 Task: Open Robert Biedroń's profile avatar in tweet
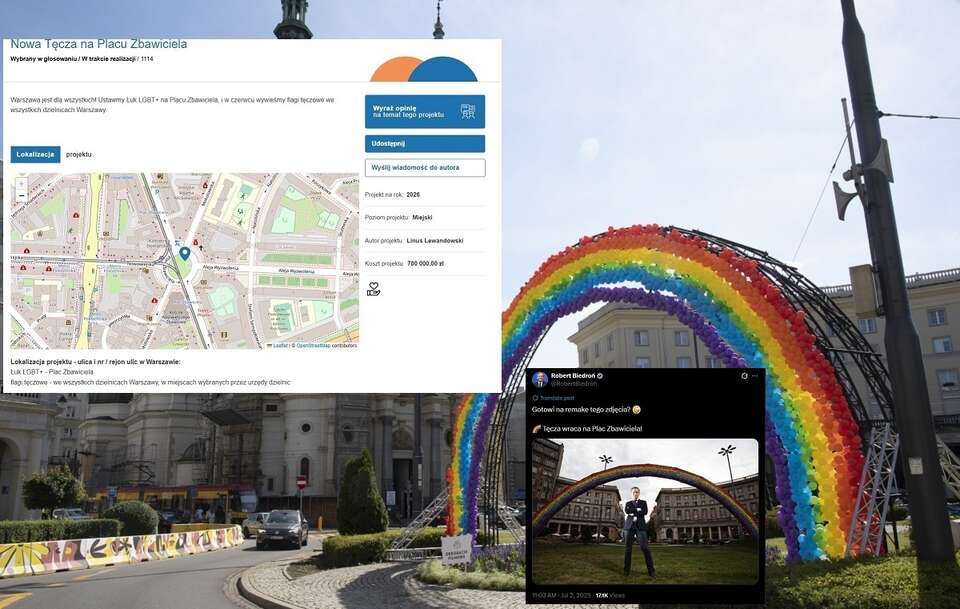pyautogui.click(x=539, y=379)
